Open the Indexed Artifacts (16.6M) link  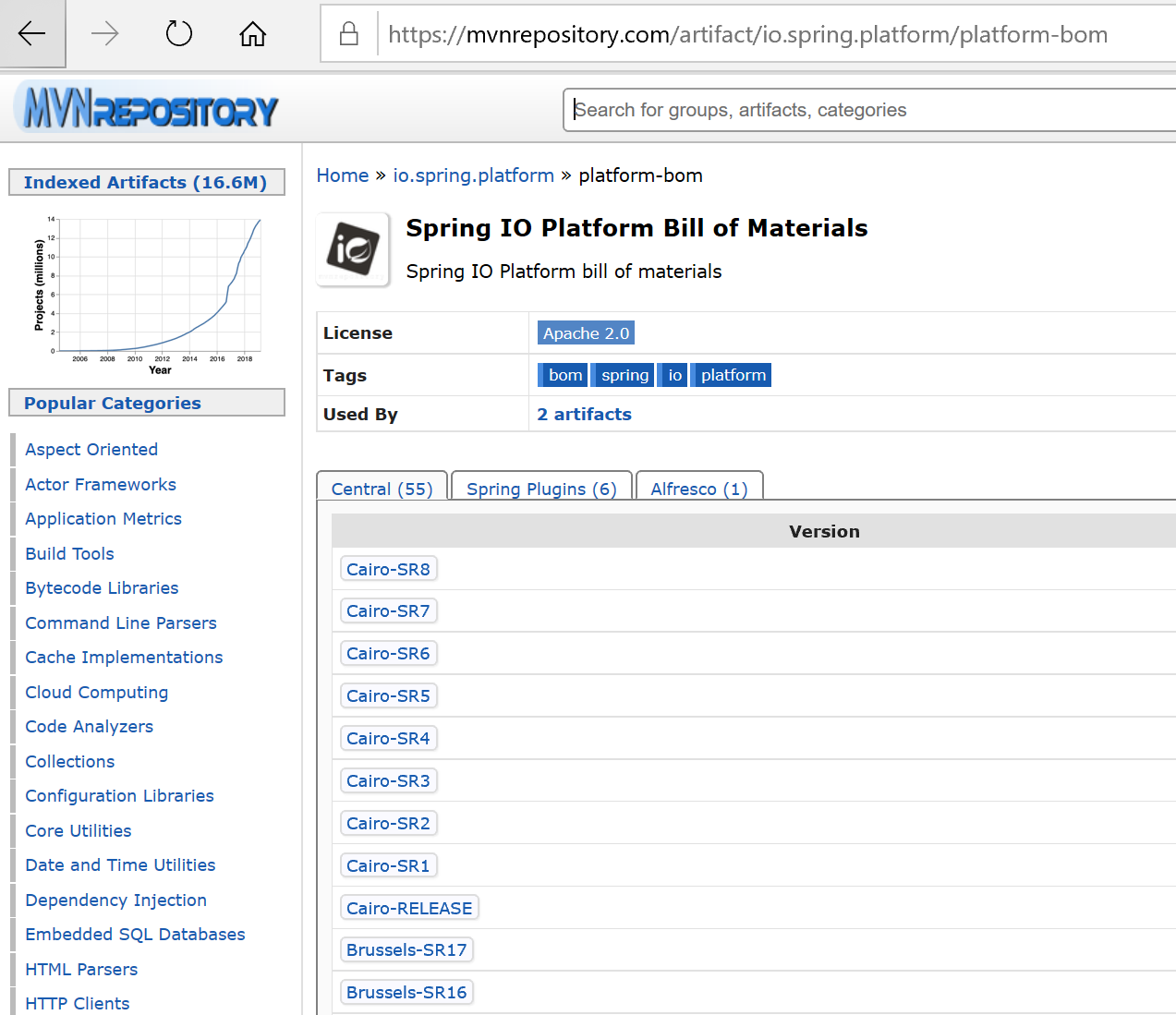pos(145,182)
